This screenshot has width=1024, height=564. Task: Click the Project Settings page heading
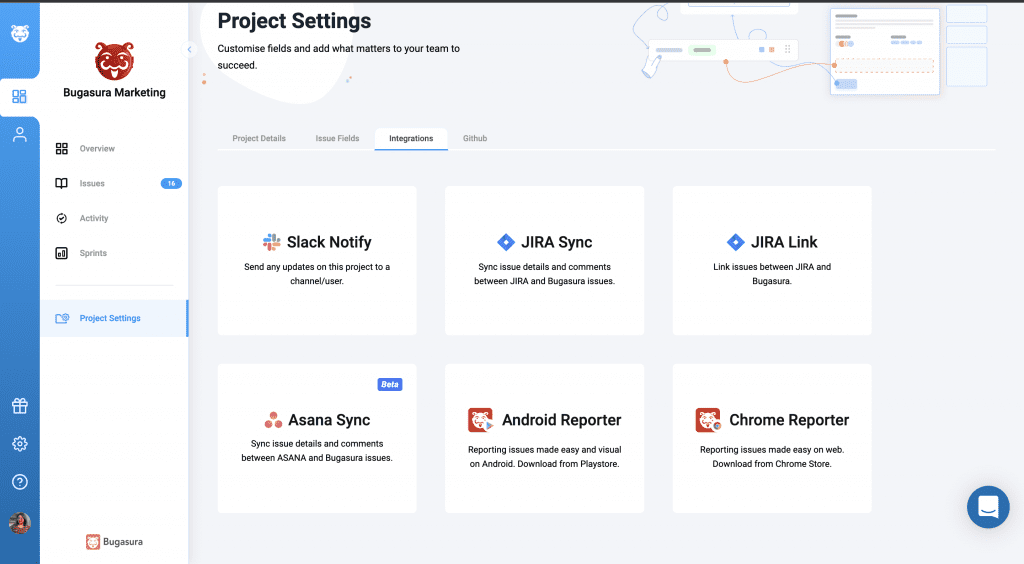point(294,21)
